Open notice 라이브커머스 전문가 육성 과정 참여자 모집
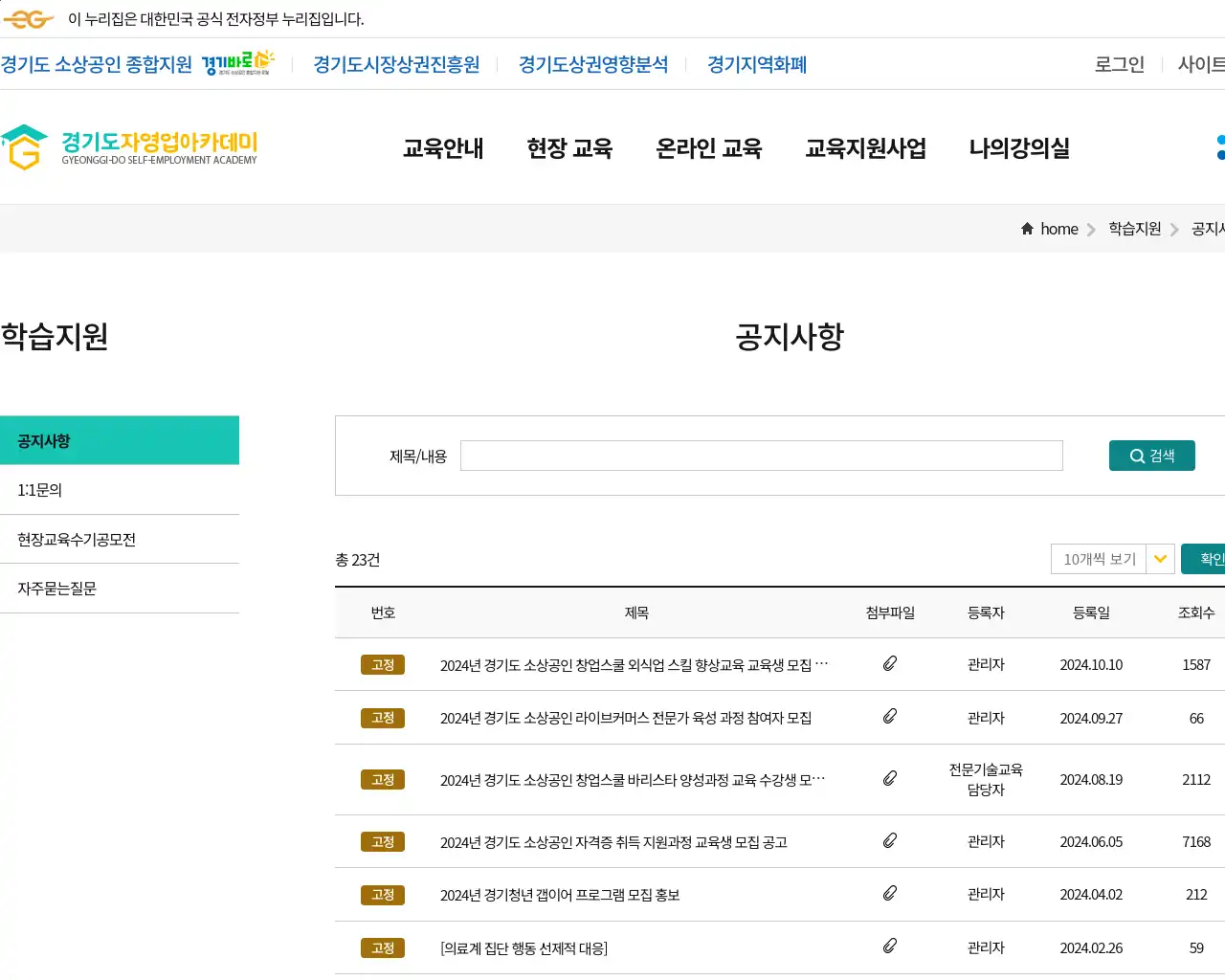 (x=626, y=718)
